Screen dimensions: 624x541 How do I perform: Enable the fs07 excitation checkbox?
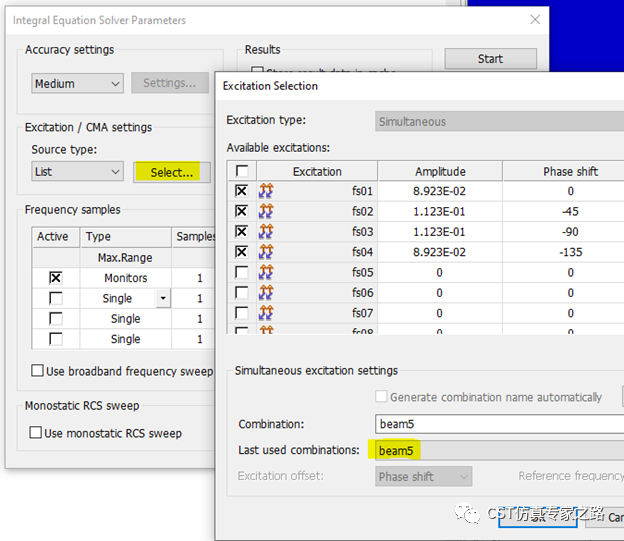[241, 313]
